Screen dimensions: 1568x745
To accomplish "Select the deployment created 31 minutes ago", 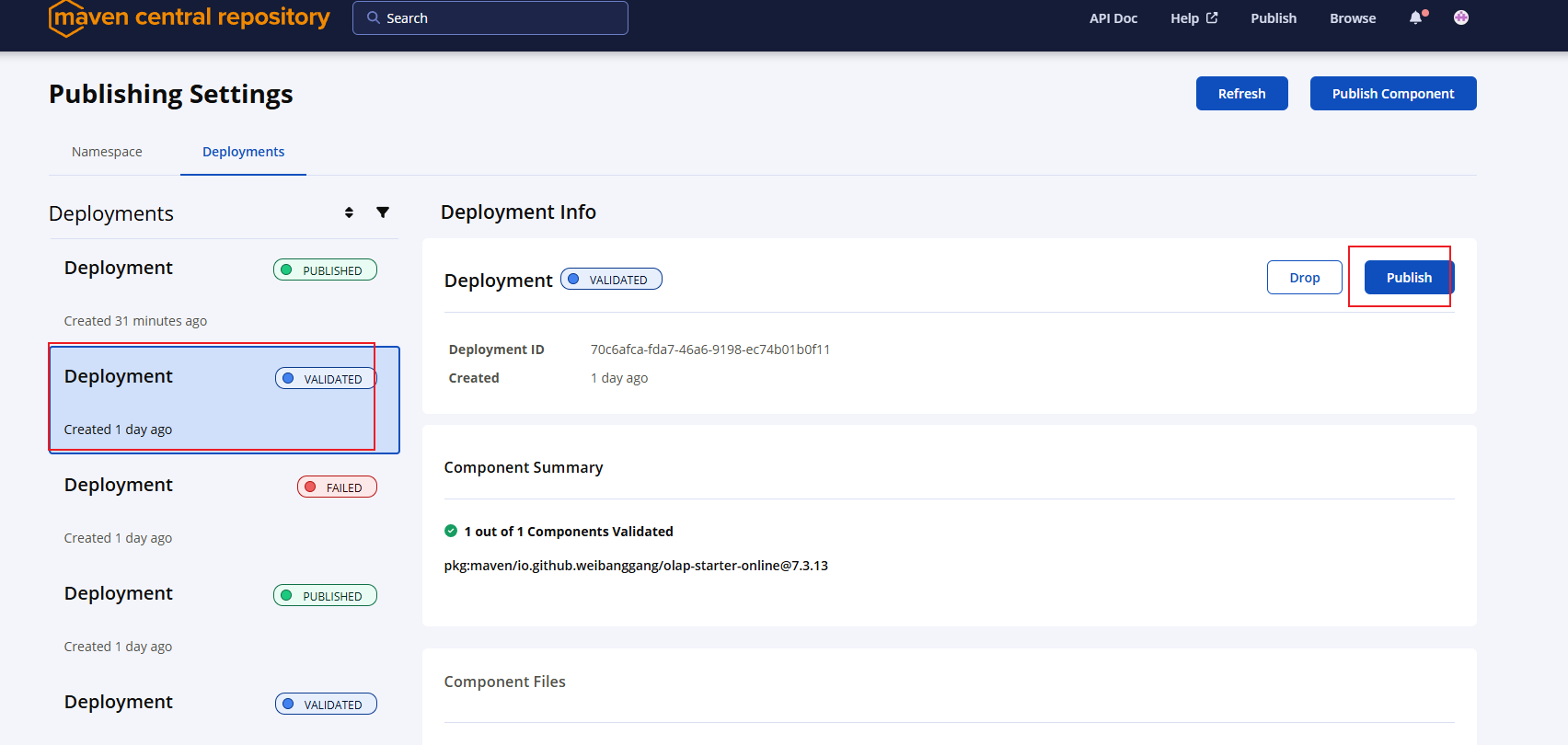I will tap(224, 293).
